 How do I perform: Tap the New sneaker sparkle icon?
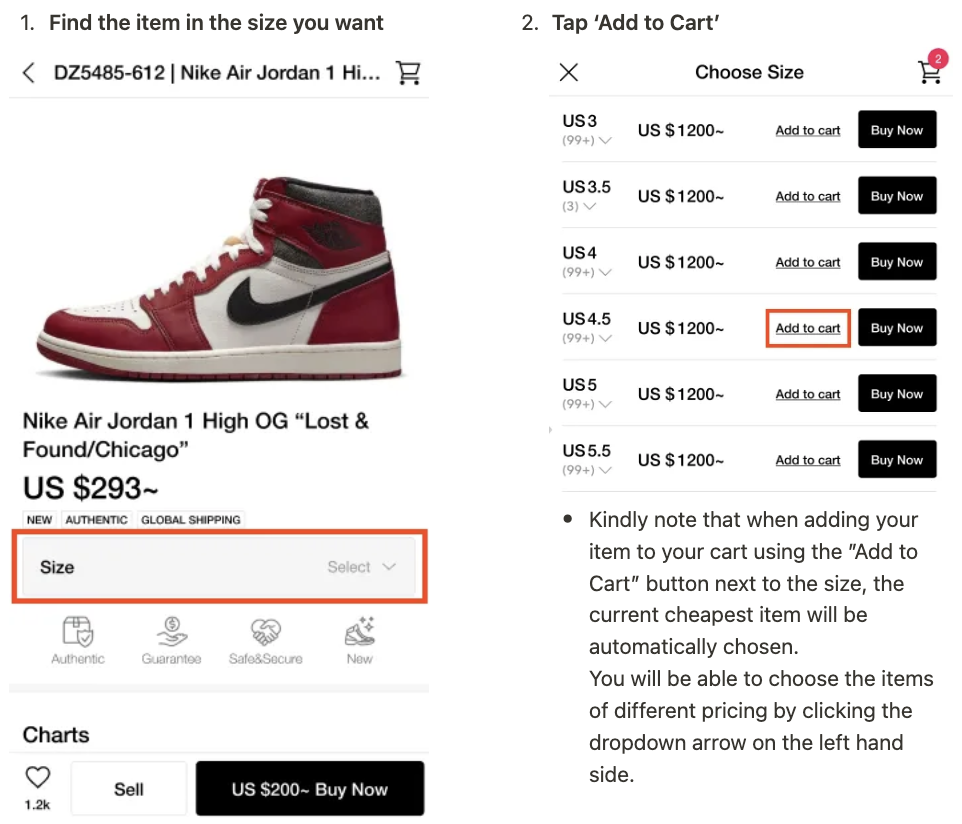pos(359,632)
